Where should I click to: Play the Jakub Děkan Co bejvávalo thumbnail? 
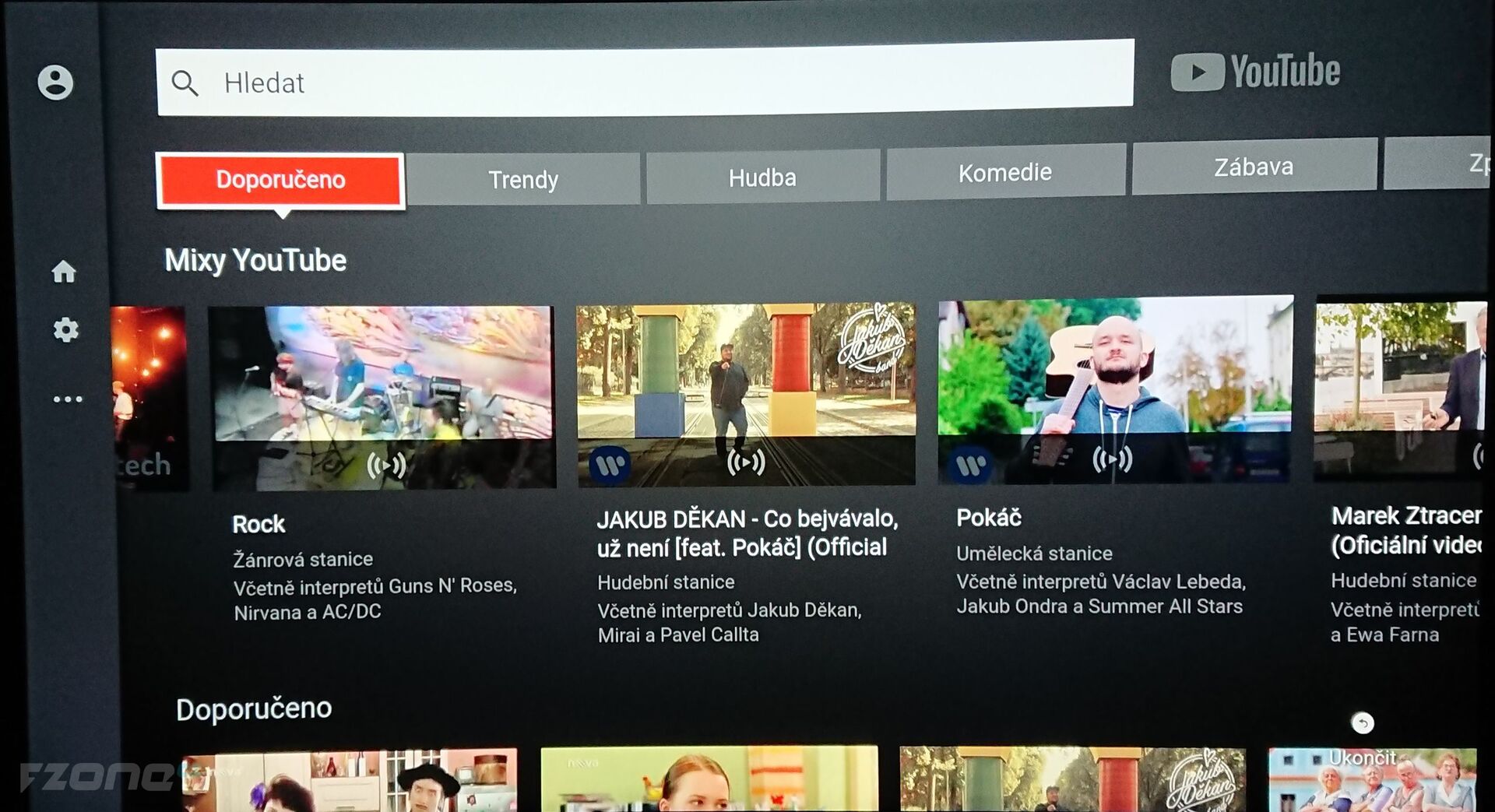point(746,394)
